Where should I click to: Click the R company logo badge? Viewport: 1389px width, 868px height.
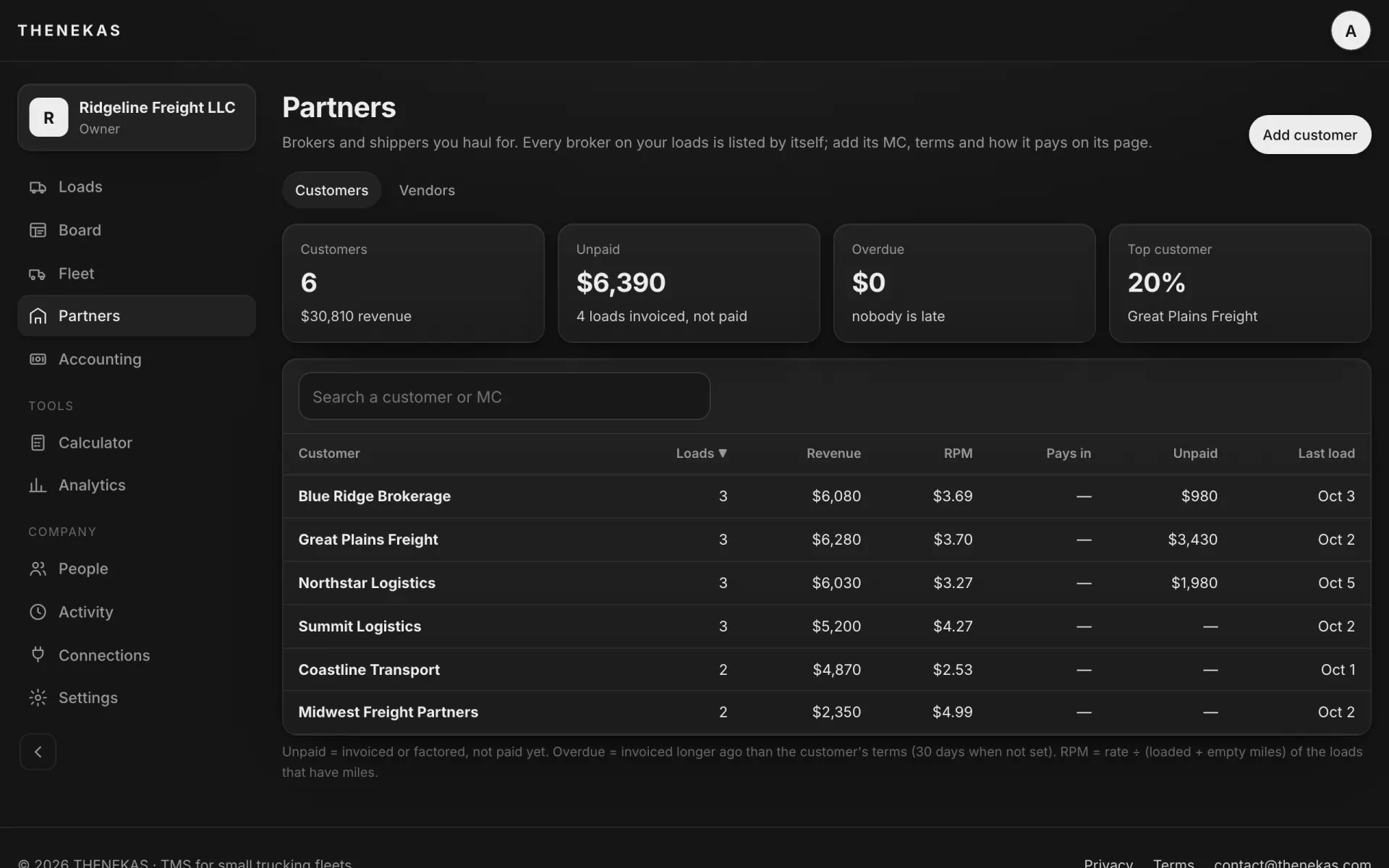(48, 117)
